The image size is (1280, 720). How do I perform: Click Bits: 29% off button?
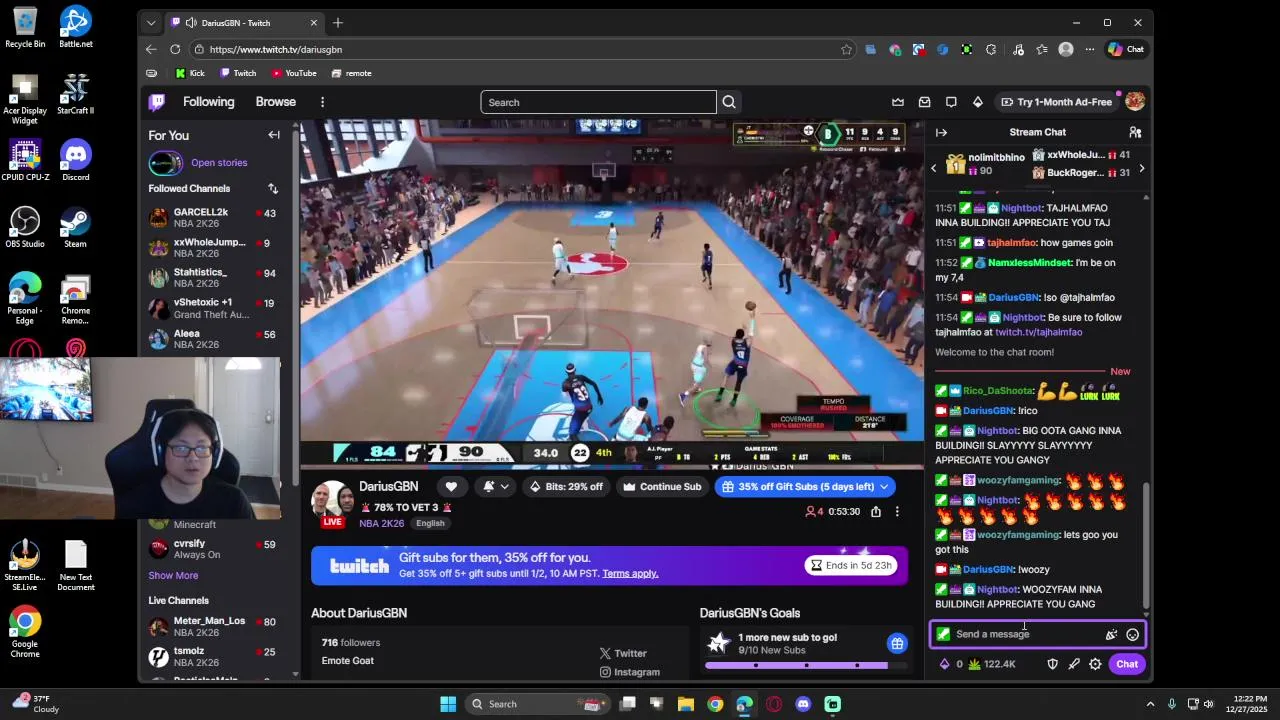point(566,486)
